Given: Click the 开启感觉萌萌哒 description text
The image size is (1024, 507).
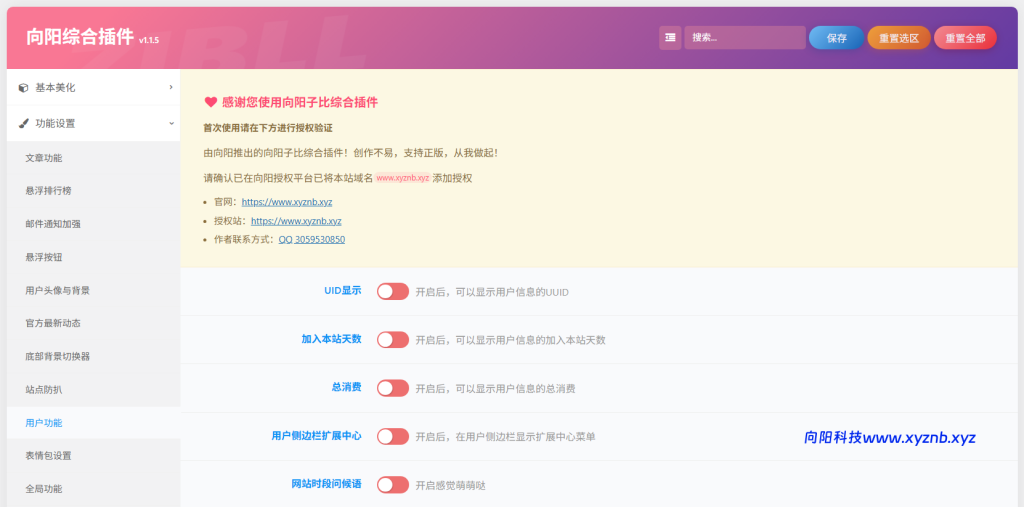Looking at the screenshot, I should 451,485.
